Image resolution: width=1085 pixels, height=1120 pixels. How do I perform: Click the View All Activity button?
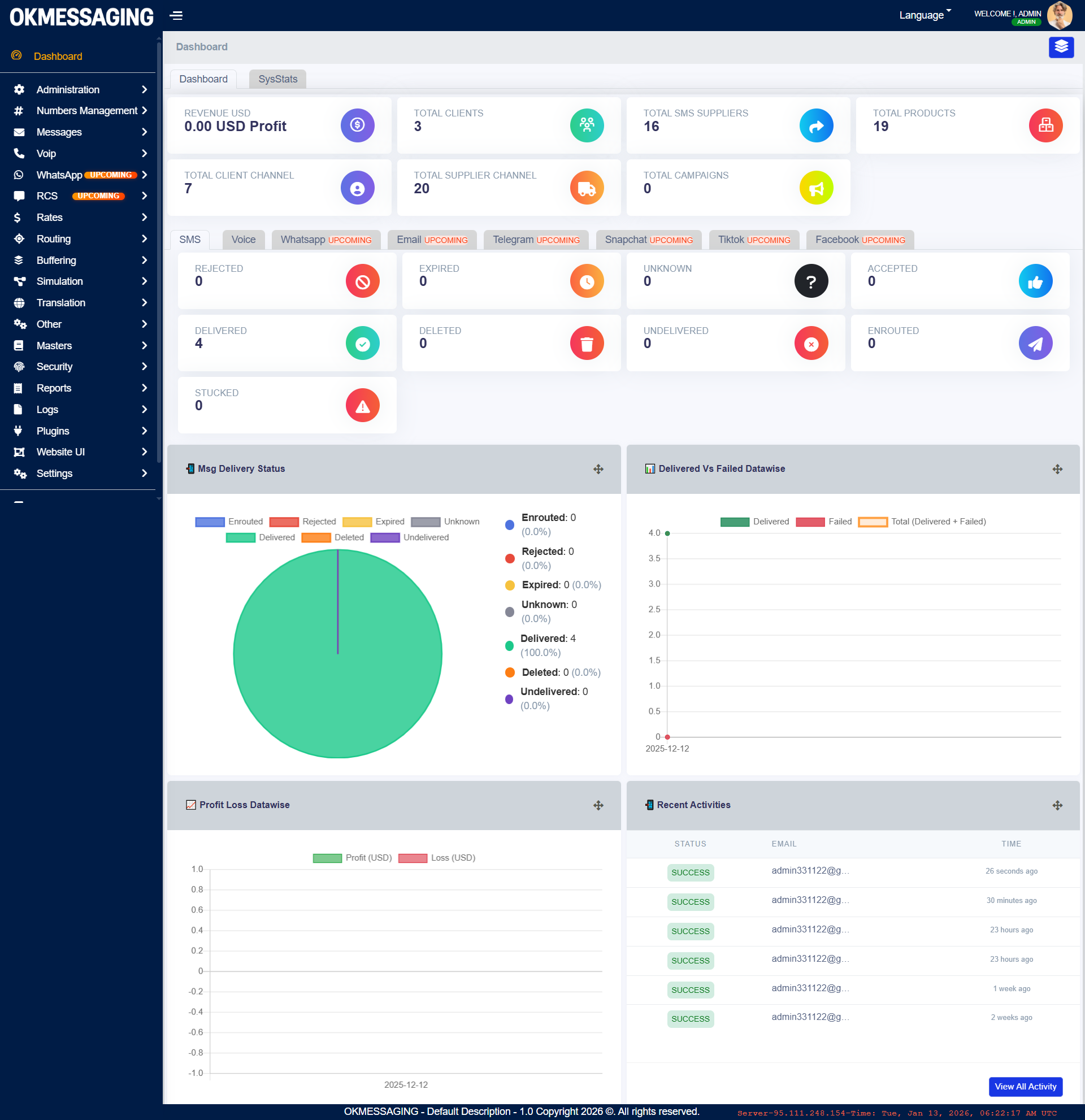tap(1025, 1086)
